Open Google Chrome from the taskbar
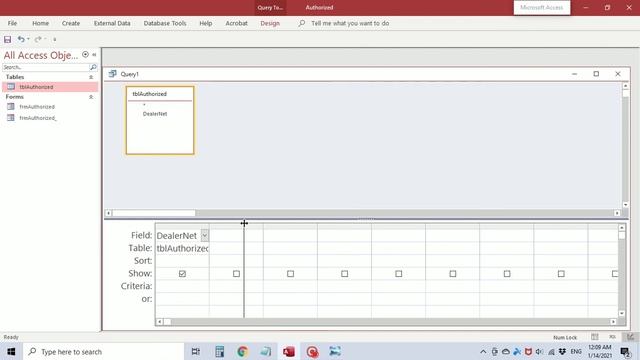Viewport: 640px width, 360px height. [242, 351]
